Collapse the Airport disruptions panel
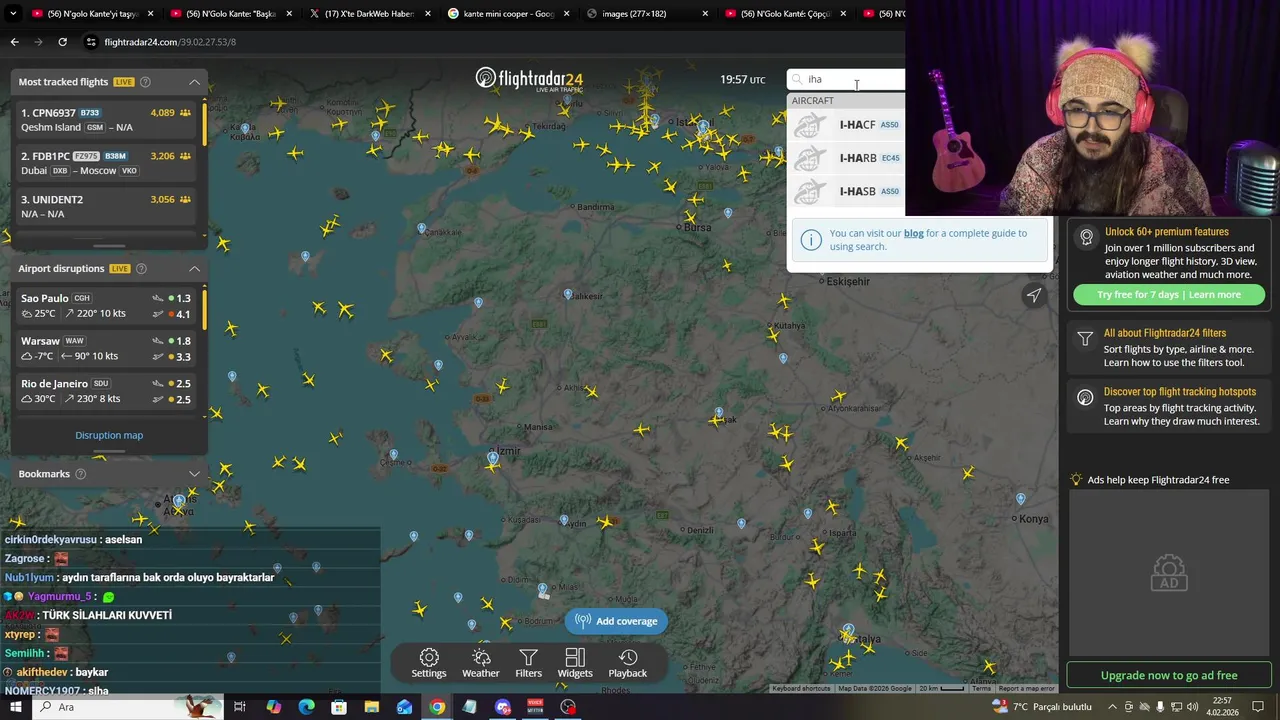1280x720 pixels. (194, 268)
